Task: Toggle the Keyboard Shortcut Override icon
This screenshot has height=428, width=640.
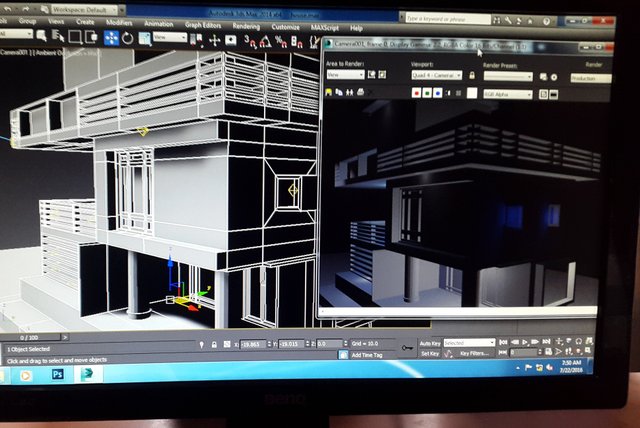Action: coord(231,40)
